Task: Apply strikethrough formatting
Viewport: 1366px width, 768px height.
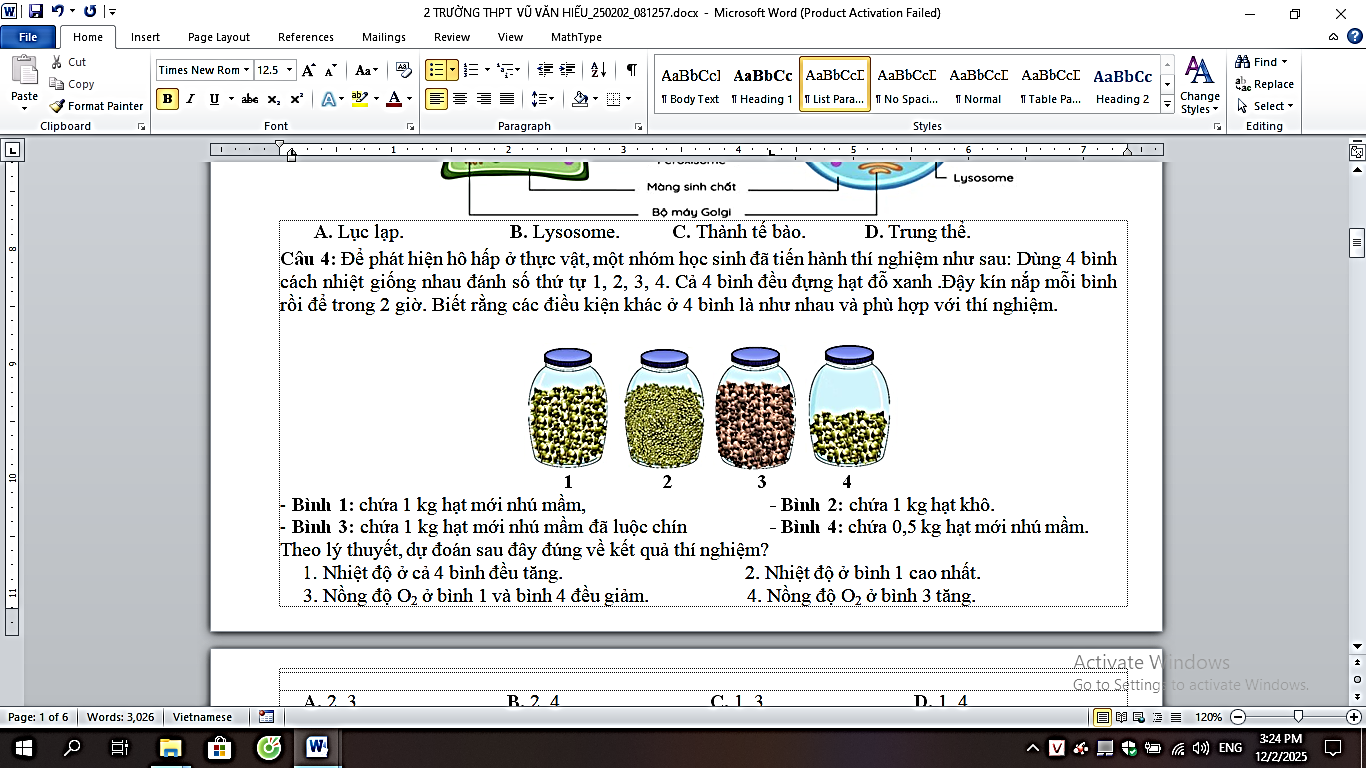Action: click(x=249, y=99)
